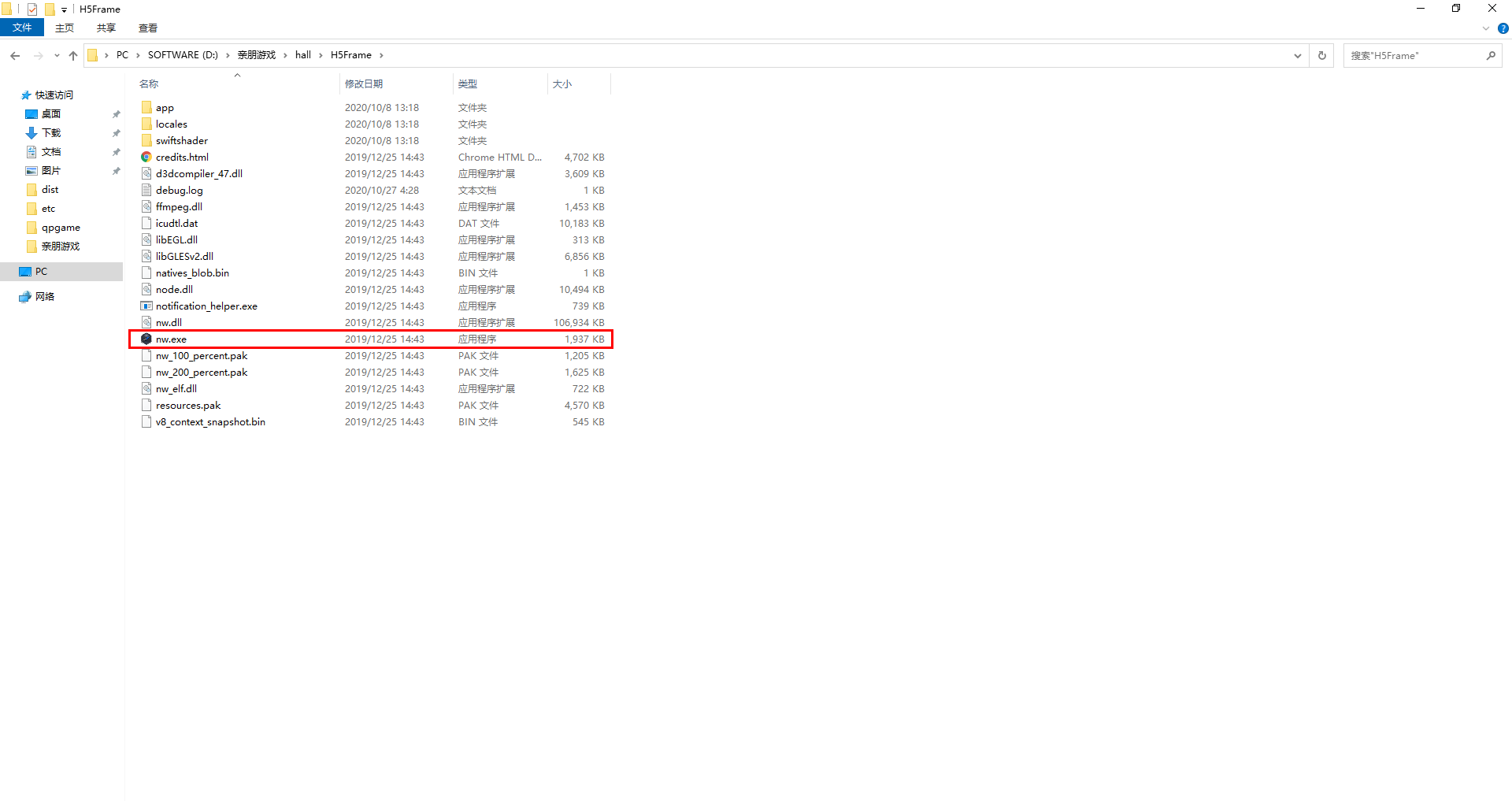The height and width of the screenshot is (801, 1512).
Task: Open the recent locations dropdown arrow
Action: coord(57,55)
